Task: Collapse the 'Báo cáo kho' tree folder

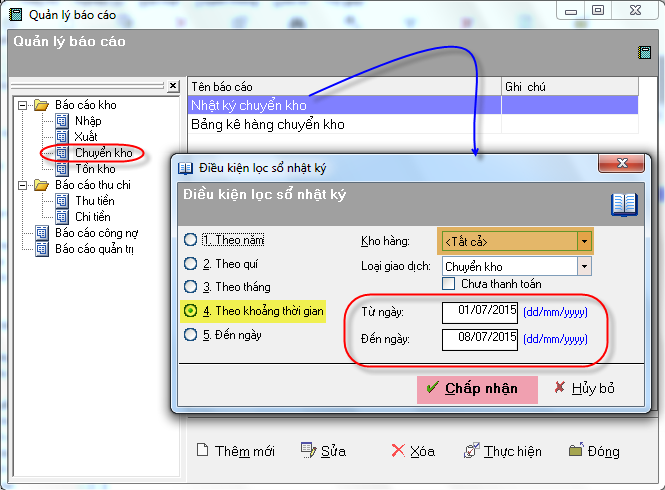Action: tap(24, 105)
